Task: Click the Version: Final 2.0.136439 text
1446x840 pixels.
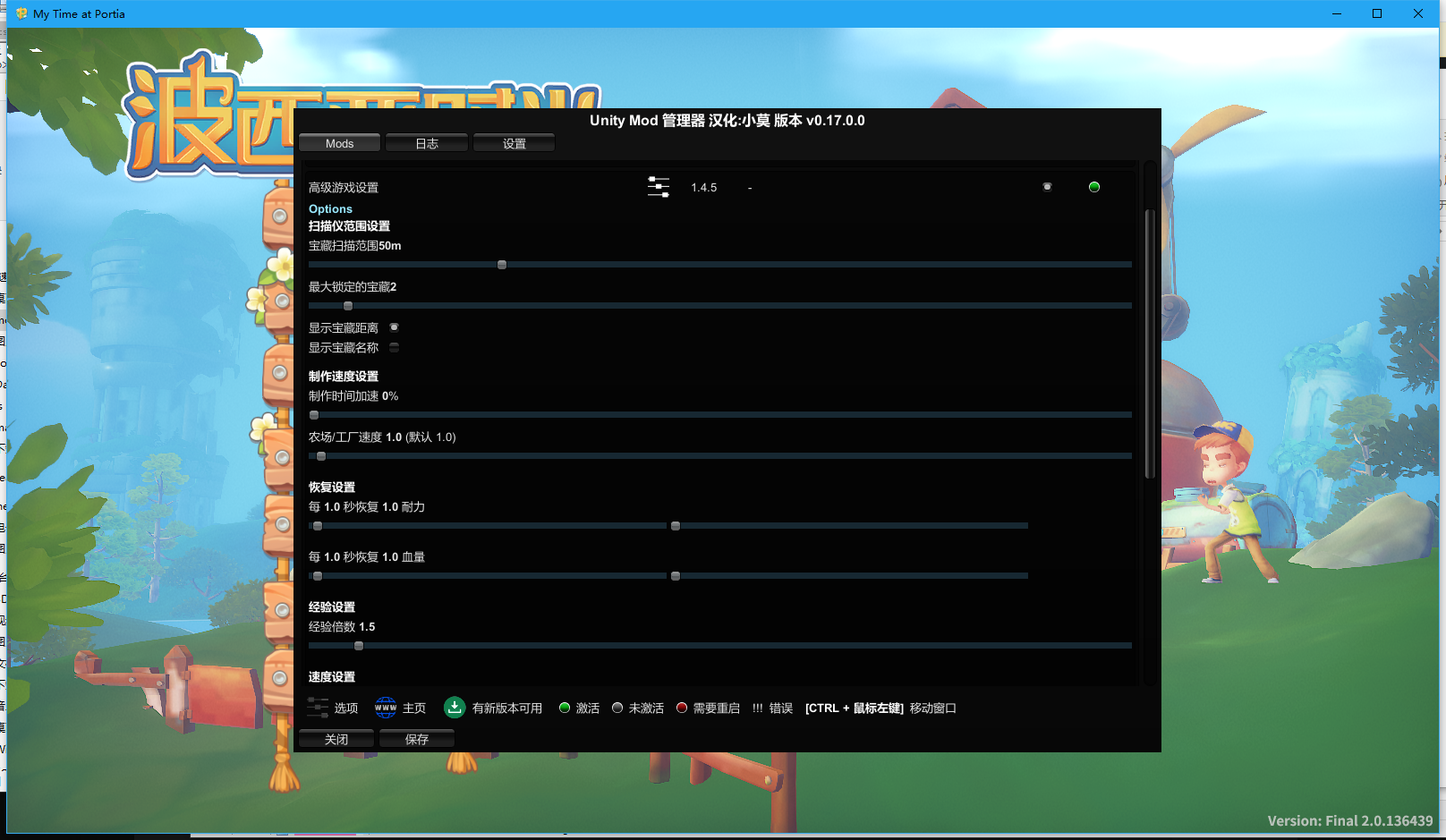Action: point(1349,820)
